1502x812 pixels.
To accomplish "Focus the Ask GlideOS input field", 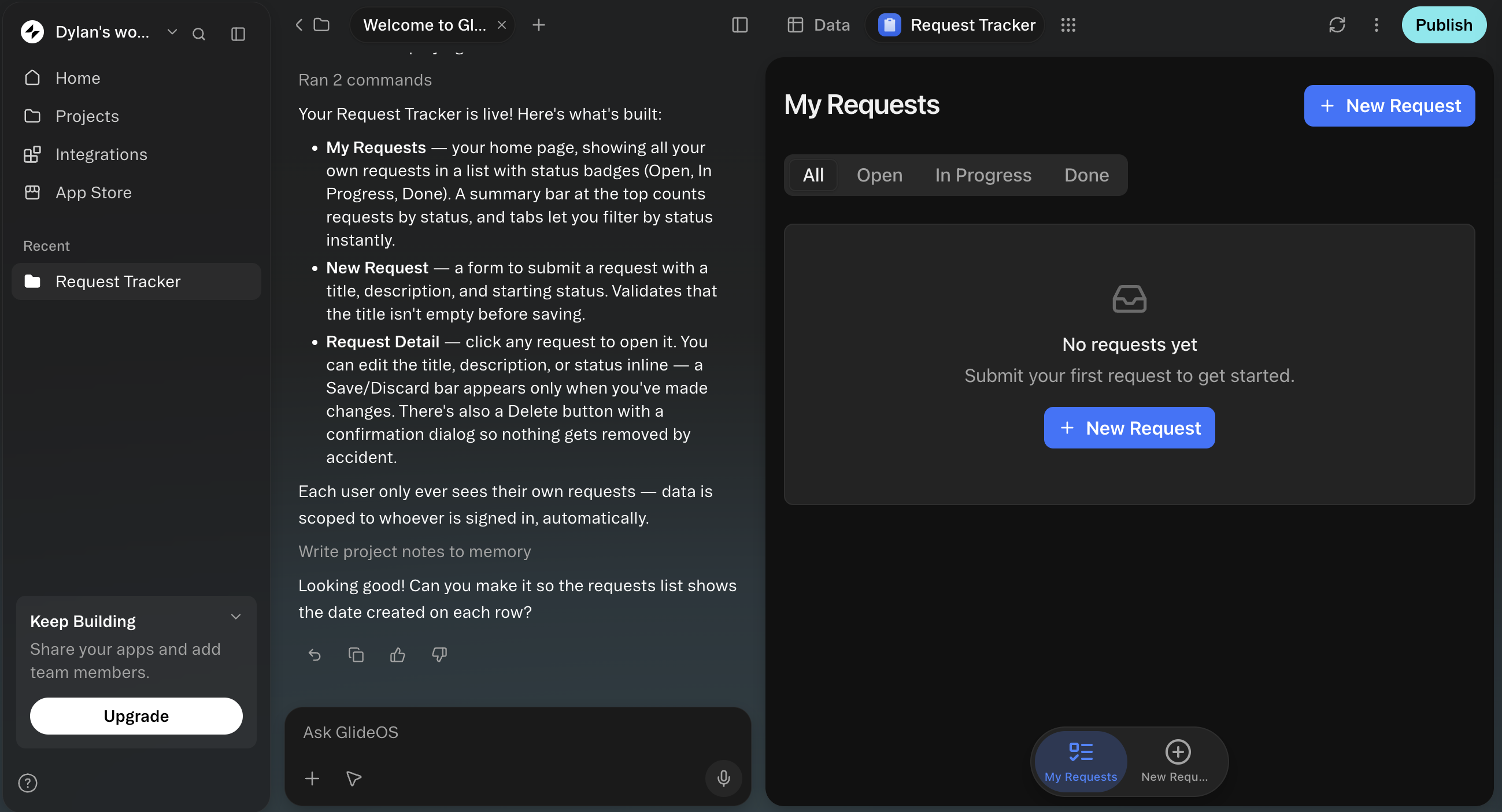I will (x=517, y=733).
